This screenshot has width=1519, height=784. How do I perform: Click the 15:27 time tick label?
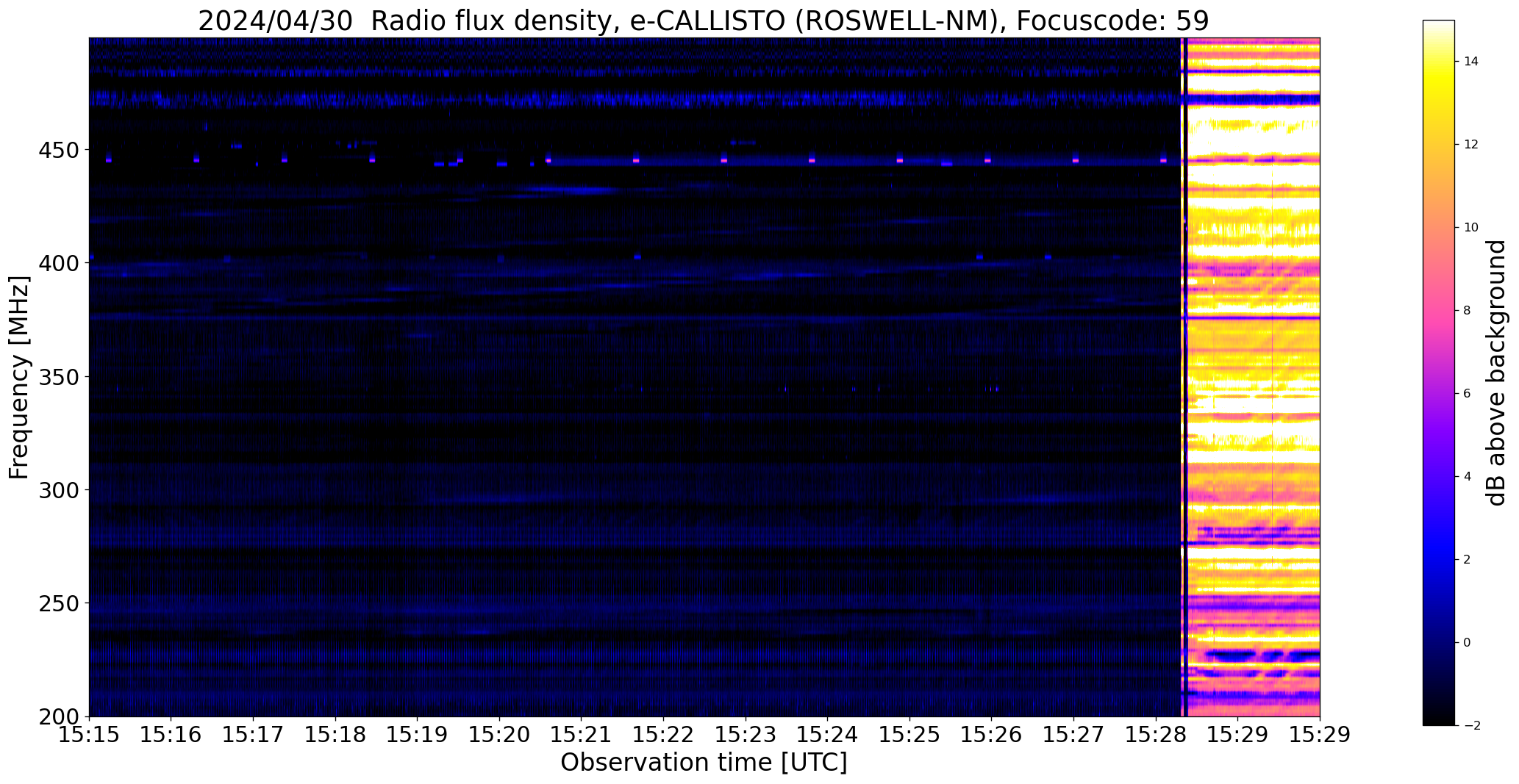pyautogui.click(x=1074, y=736)
